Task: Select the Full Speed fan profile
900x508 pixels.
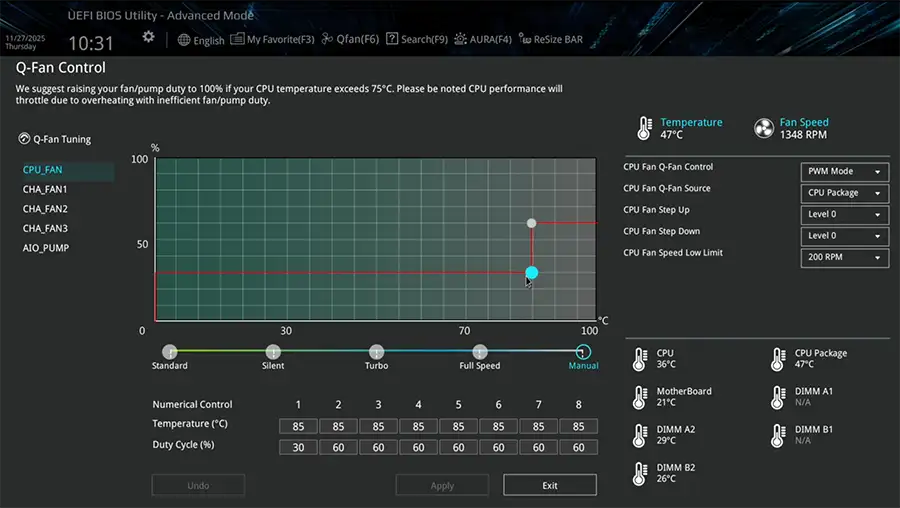Action: click(x=480, y=352)
